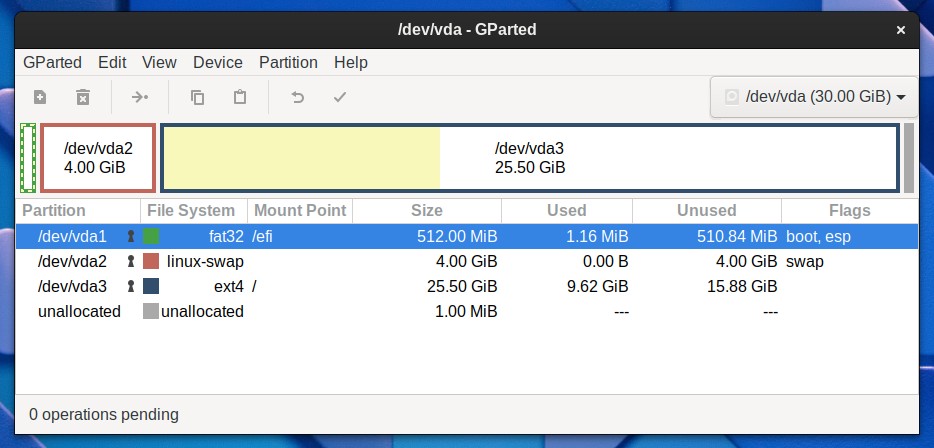The width and height of the screenshot is (934, 448).
Task: Select the unallocated partition row name
Action: (79, 312)
